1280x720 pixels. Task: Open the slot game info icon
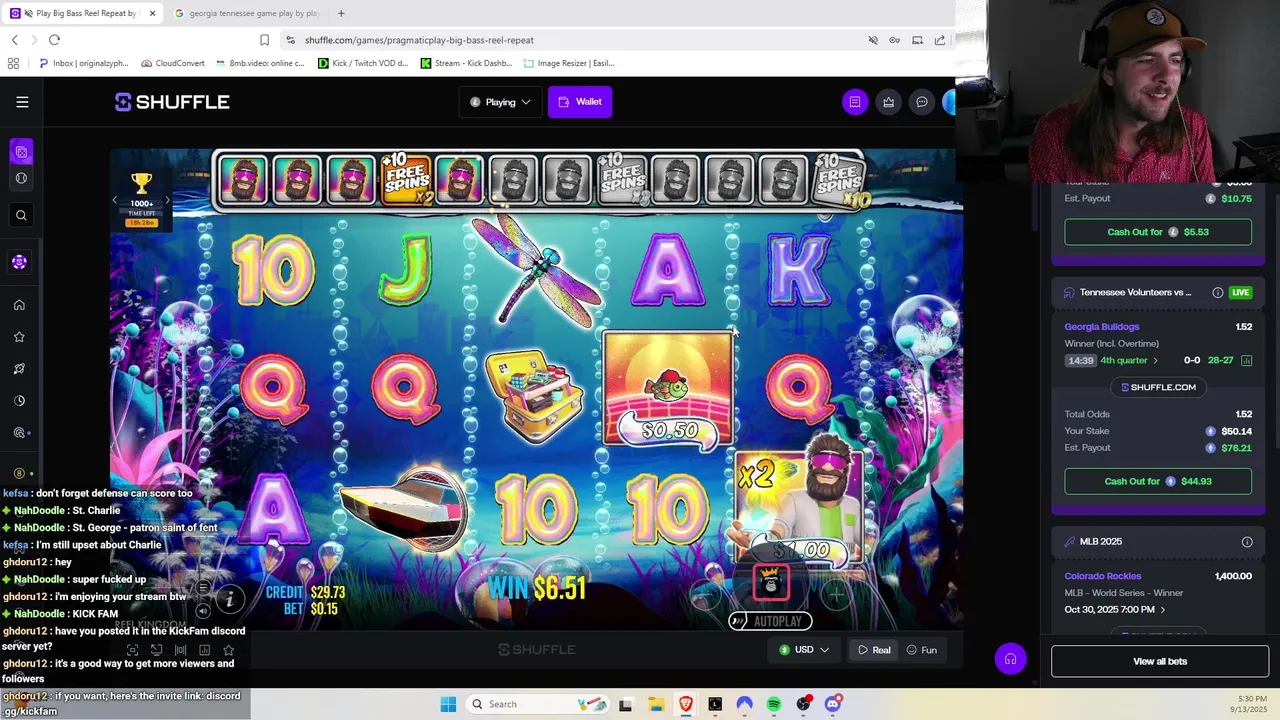tap(229, 599)
